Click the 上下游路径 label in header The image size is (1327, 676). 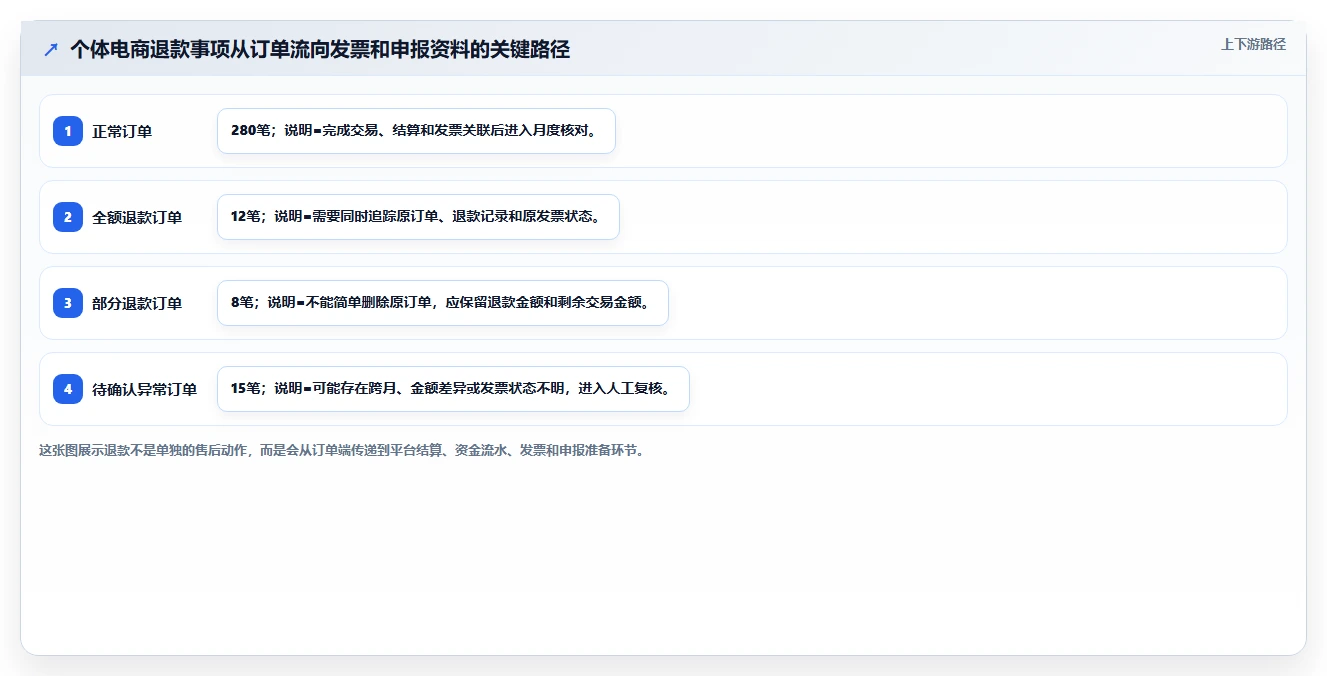1253,44
